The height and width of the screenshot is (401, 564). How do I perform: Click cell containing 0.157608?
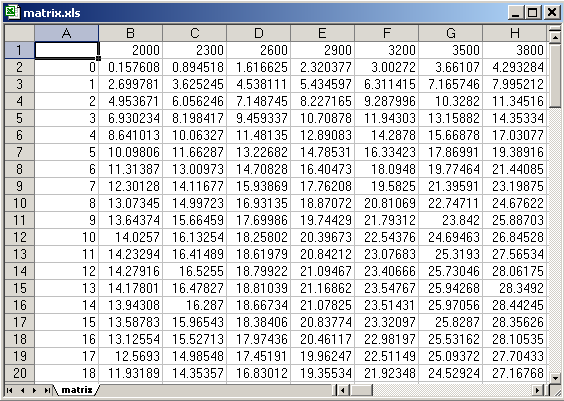pos(131,67)
